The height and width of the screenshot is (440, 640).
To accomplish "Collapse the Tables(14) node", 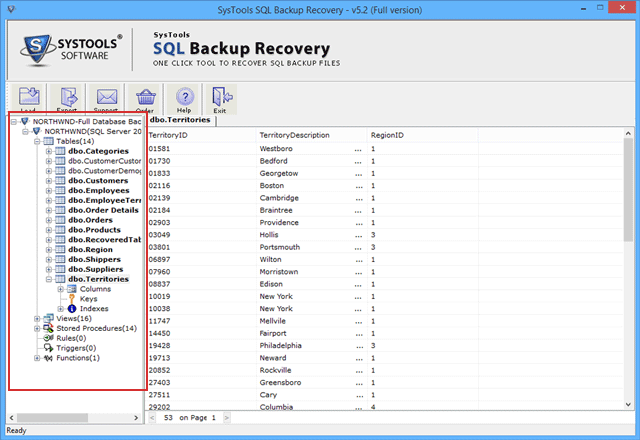I will [37, 141].
